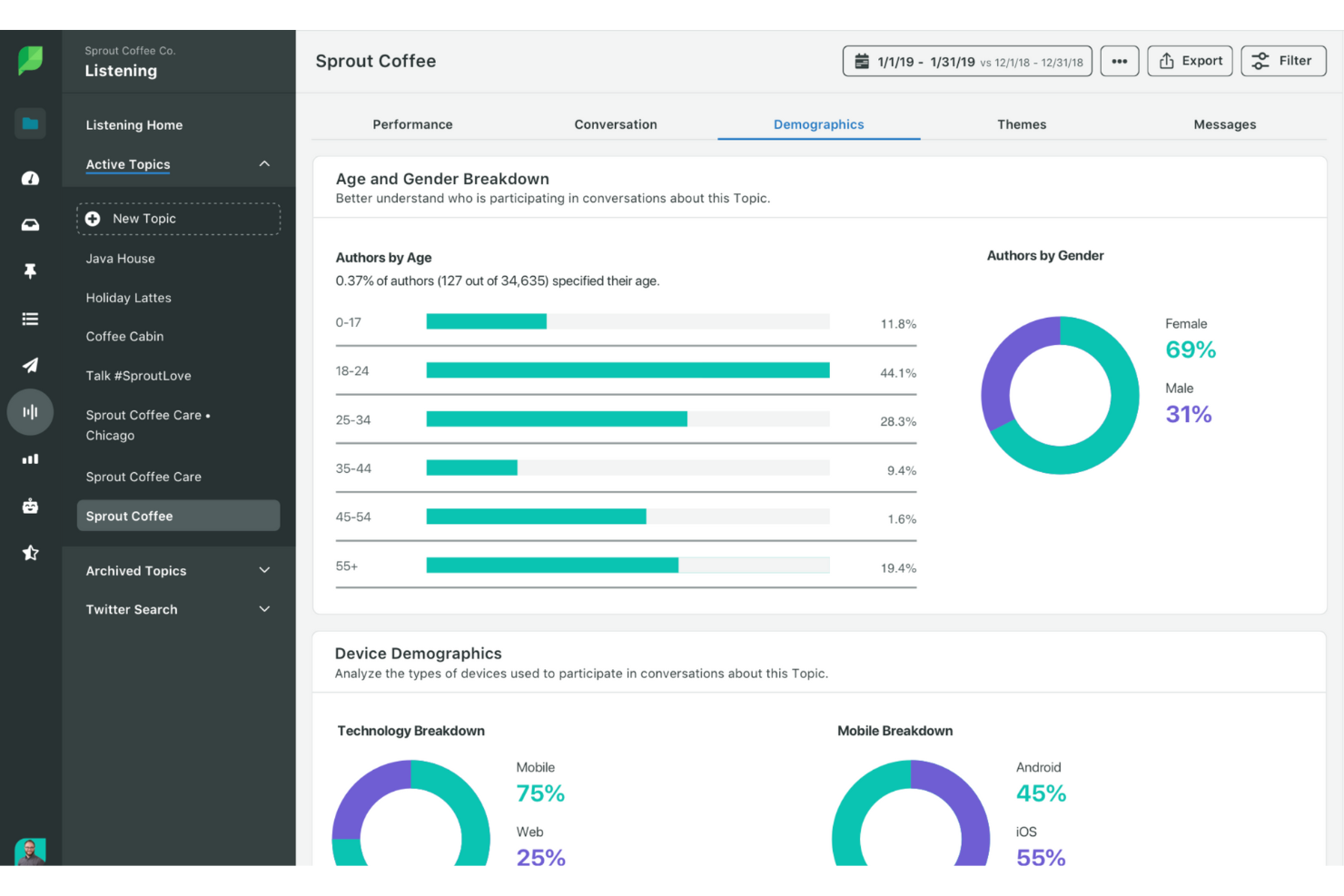Viewport: 1344px width, 896px height.
Task: Open Reports with the bar chart icon
Action: tap(30, 458)
